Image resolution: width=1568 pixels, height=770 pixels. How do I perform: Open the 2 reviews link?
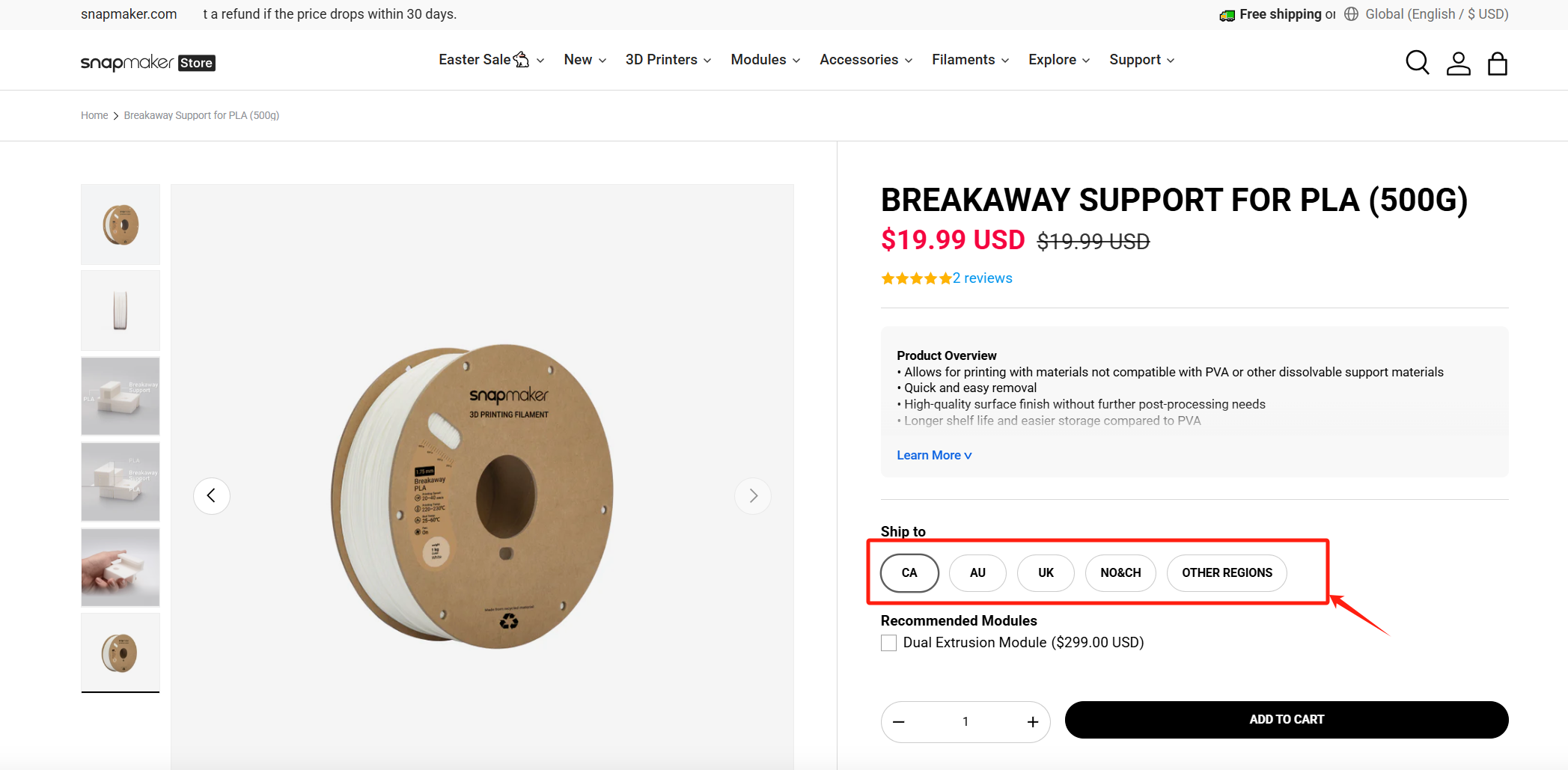coord(982,278)
